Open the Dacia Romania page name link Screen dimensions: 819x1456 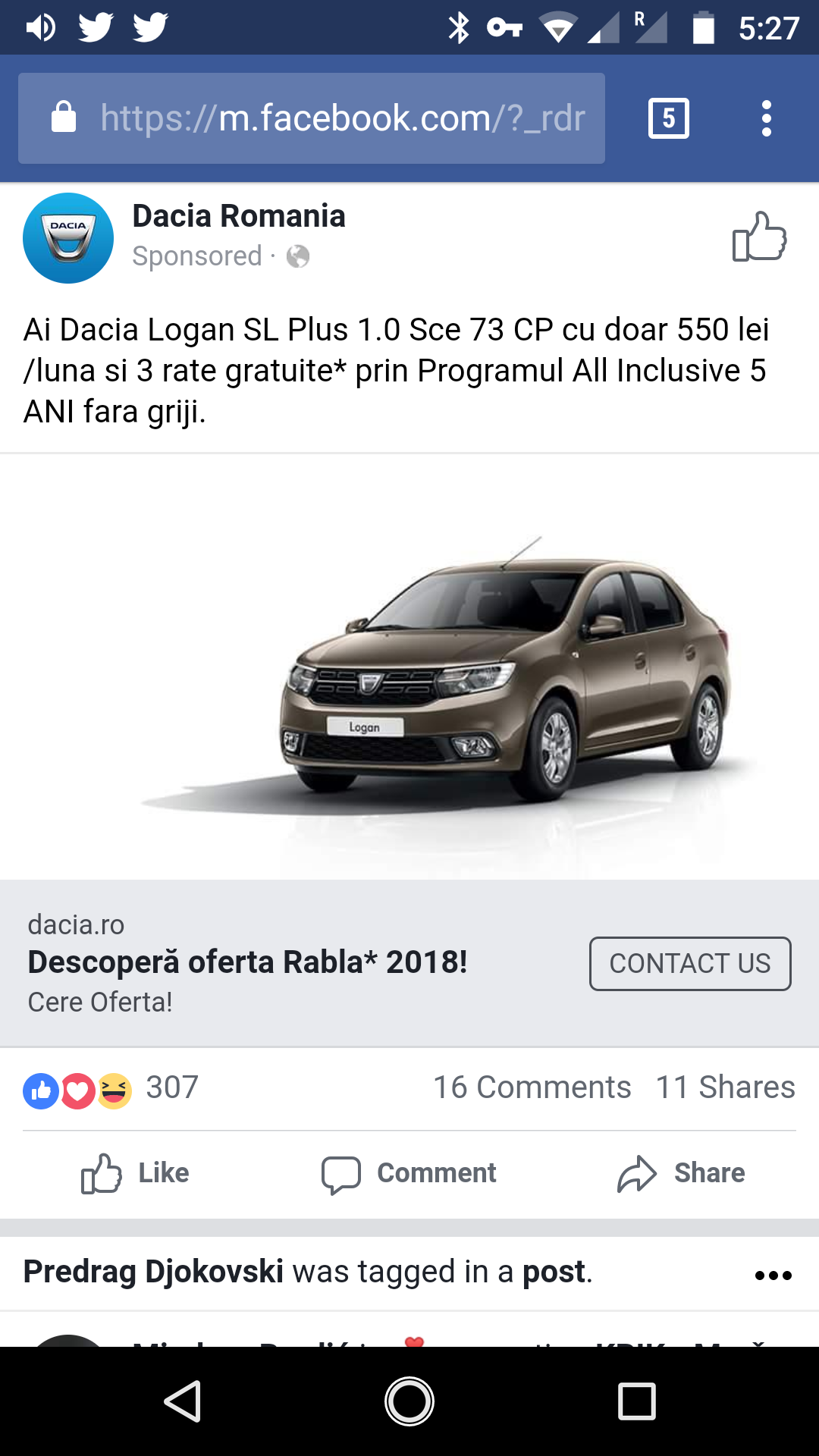tap(239, 216)
